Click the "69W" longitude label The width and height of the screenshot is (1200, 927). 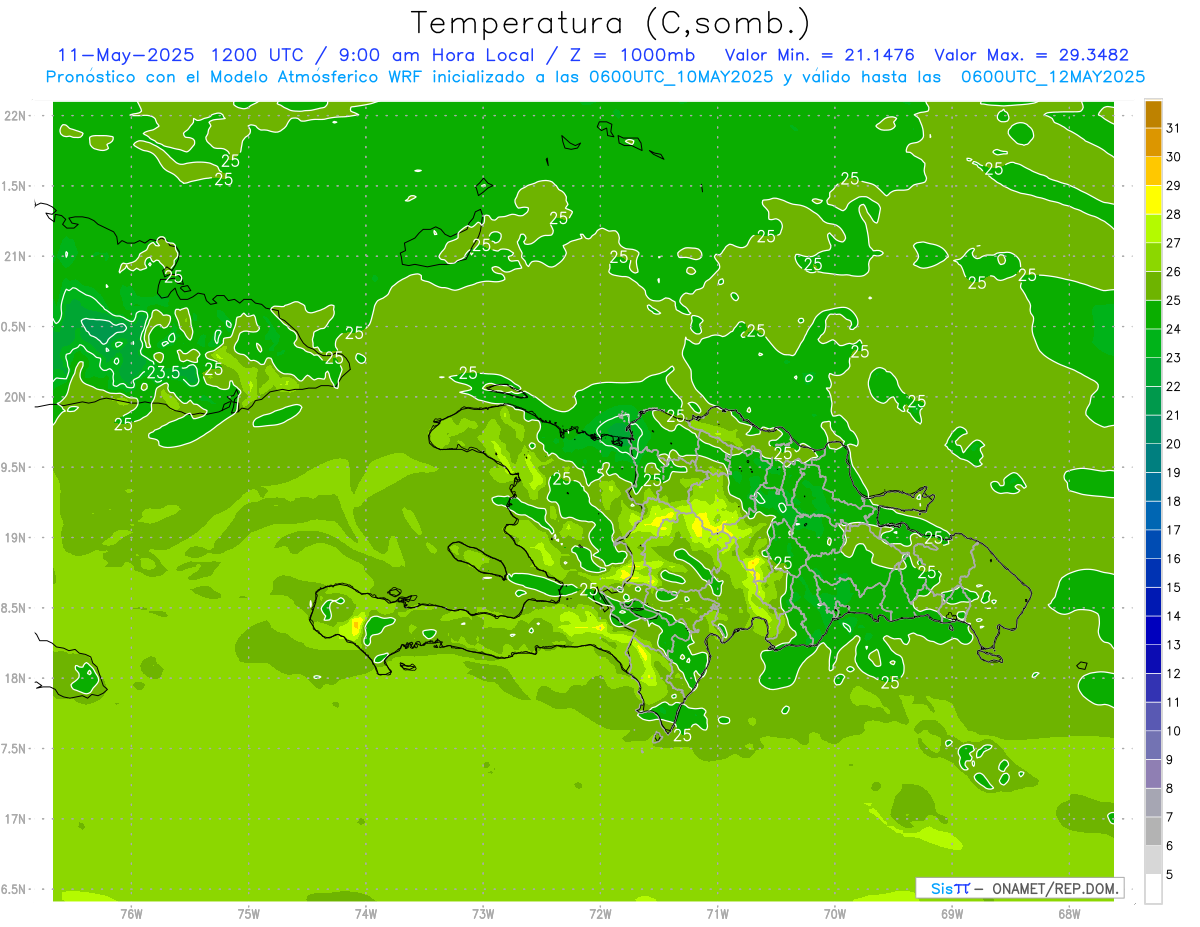(952, 912)
